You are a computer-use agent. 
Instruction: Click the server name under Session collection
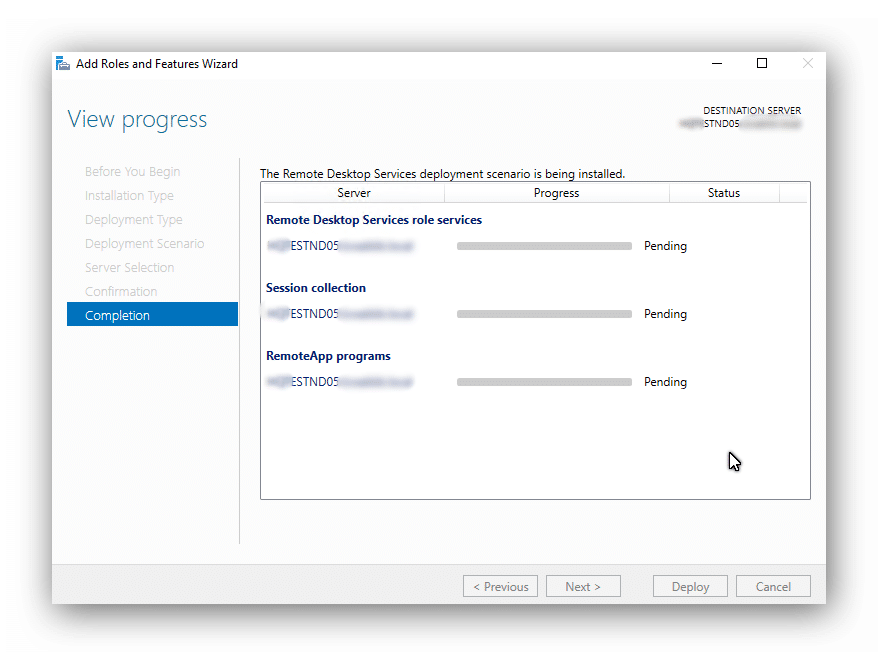click(340, 314)
